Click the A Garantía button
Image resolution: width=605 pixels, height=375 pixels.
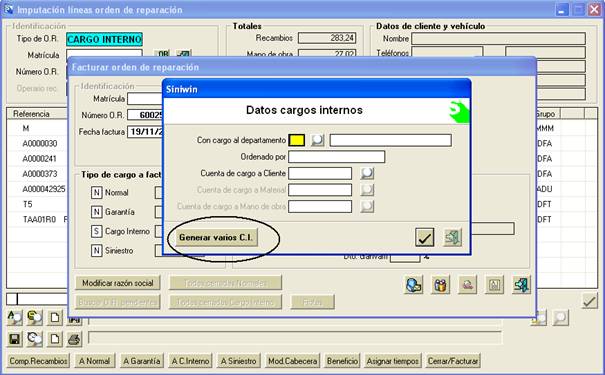[142, 361]
